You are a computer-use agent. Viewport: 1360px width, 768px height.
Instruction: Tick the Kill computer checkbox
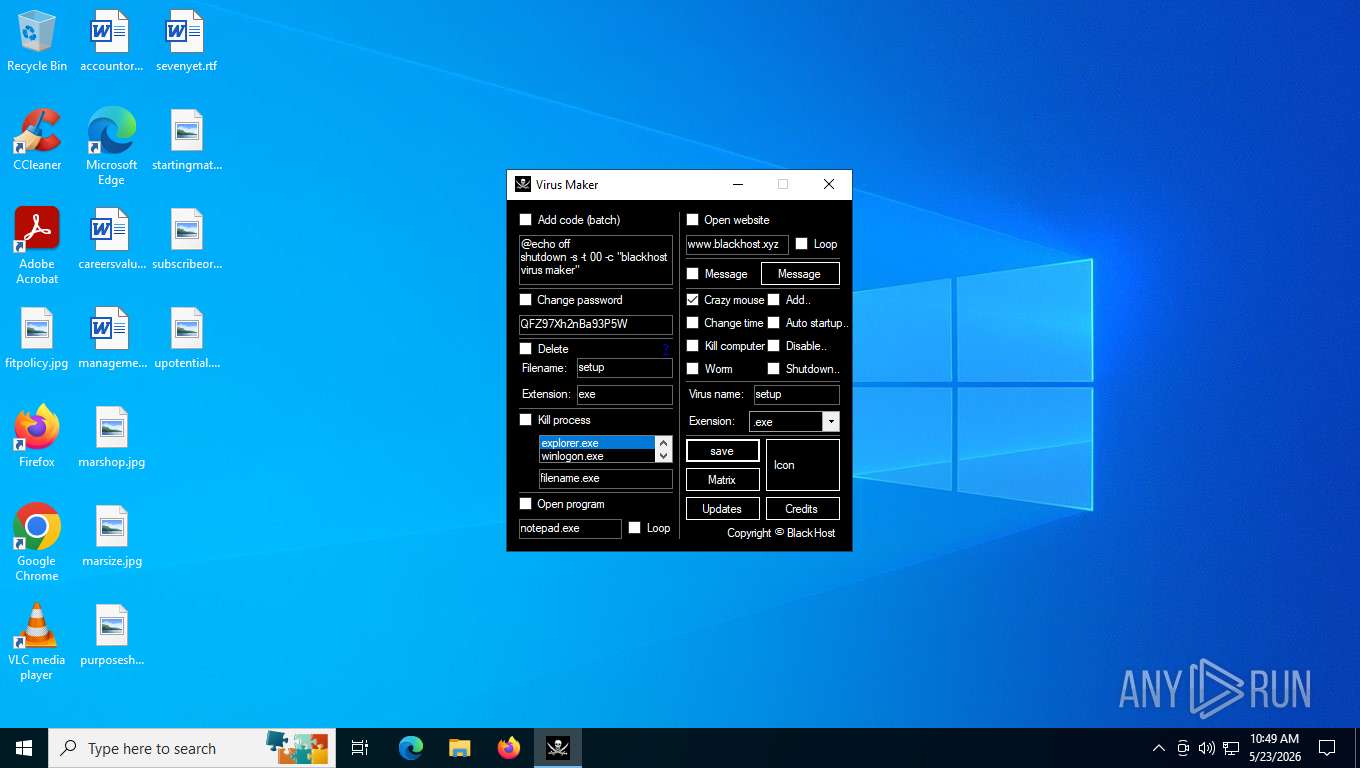click(692, 346)
